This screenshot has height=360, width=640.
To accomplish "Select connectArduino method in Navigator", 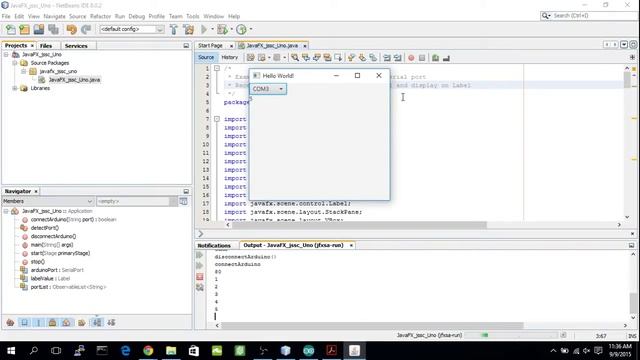I will [73, 220].
